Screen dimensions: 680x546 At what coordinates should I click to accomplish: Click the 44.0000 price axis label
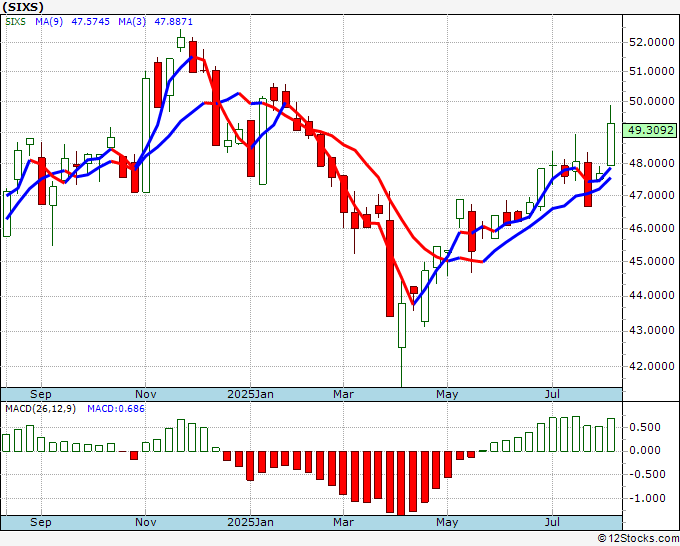point(651,296)
